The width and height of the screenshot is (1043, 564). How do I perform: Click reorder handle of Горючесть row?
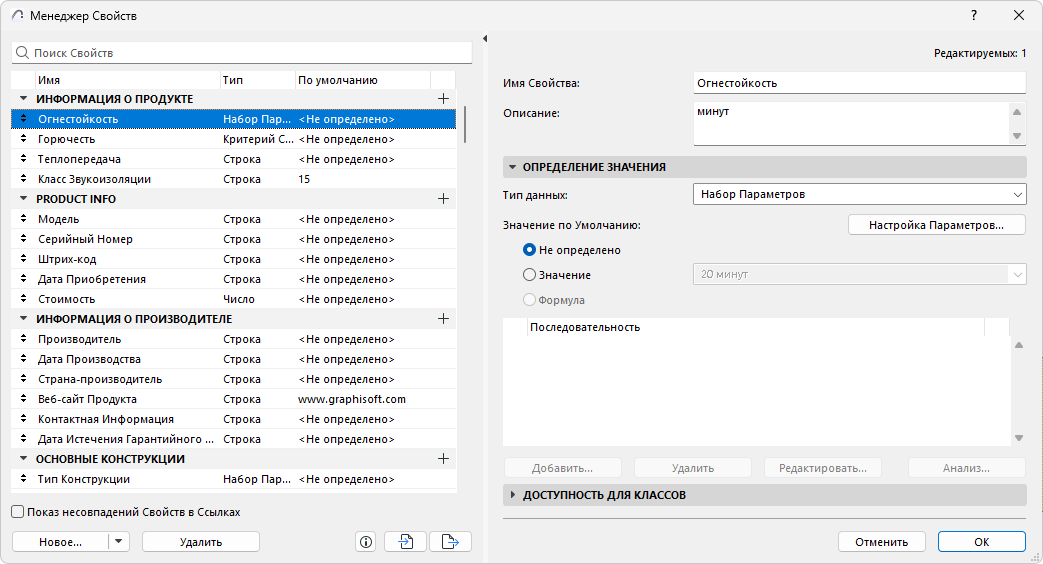click(x=23, y=139)
